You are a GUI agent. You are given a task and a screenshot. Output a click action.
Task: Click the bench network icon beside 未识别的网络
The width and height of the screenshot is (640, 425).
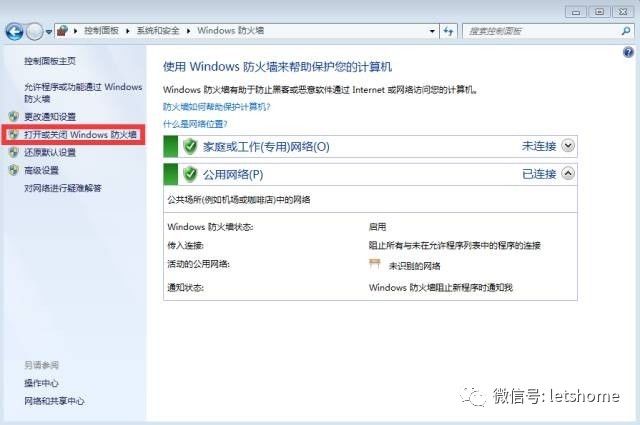[374, 264]
